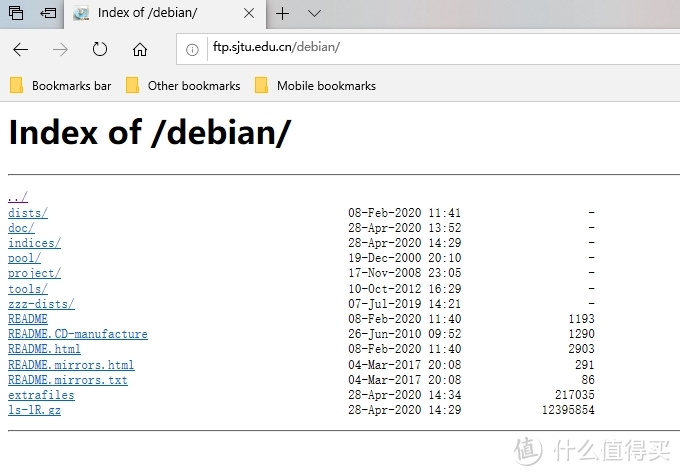Open the doc/ directory
Viewport: 680px width, 476px height.
pos(21,228)
